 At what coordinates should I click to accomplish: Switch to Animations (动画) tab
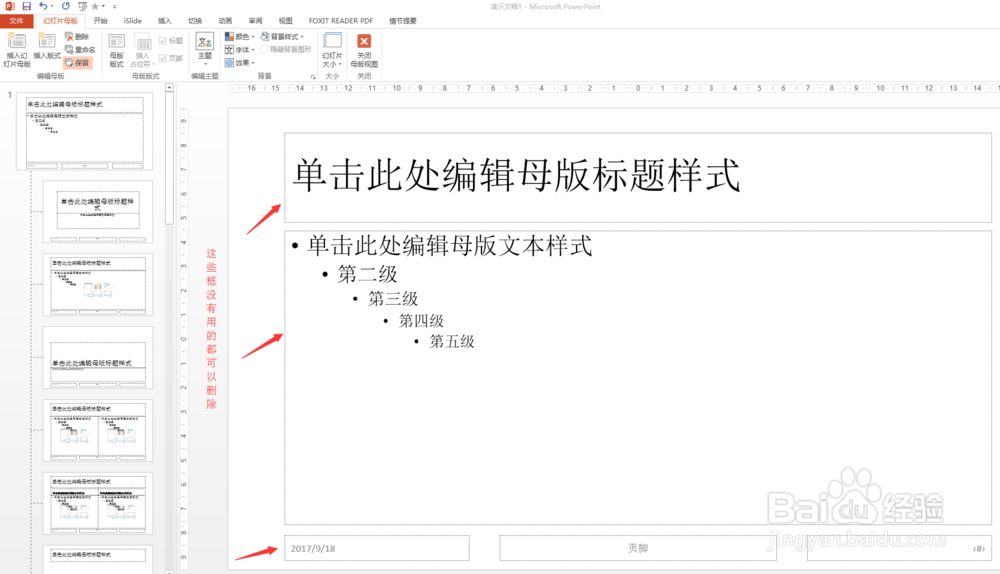coord(225,21)
